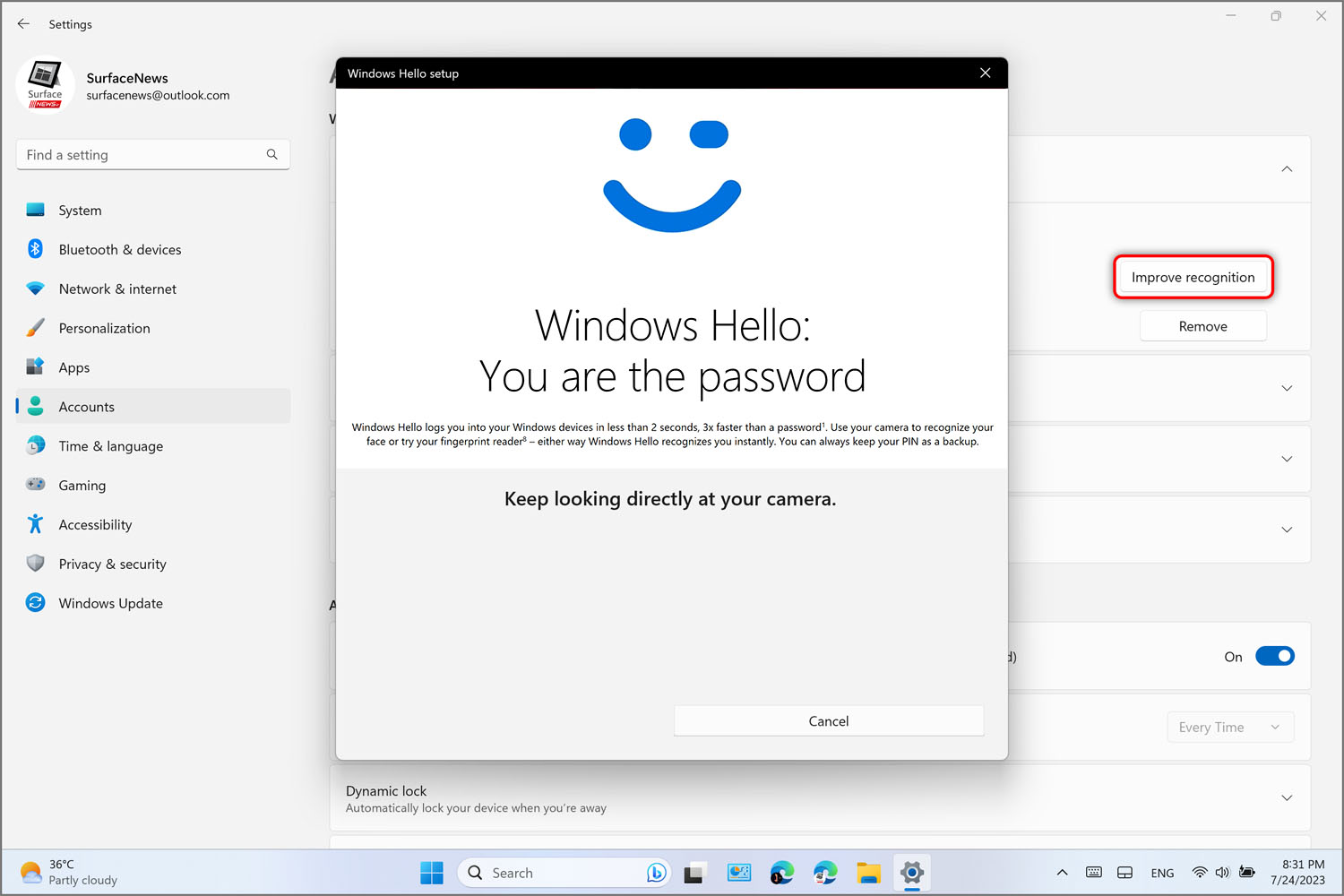
Task: Click the Windows Update sync icon
Action: [35, 603]
